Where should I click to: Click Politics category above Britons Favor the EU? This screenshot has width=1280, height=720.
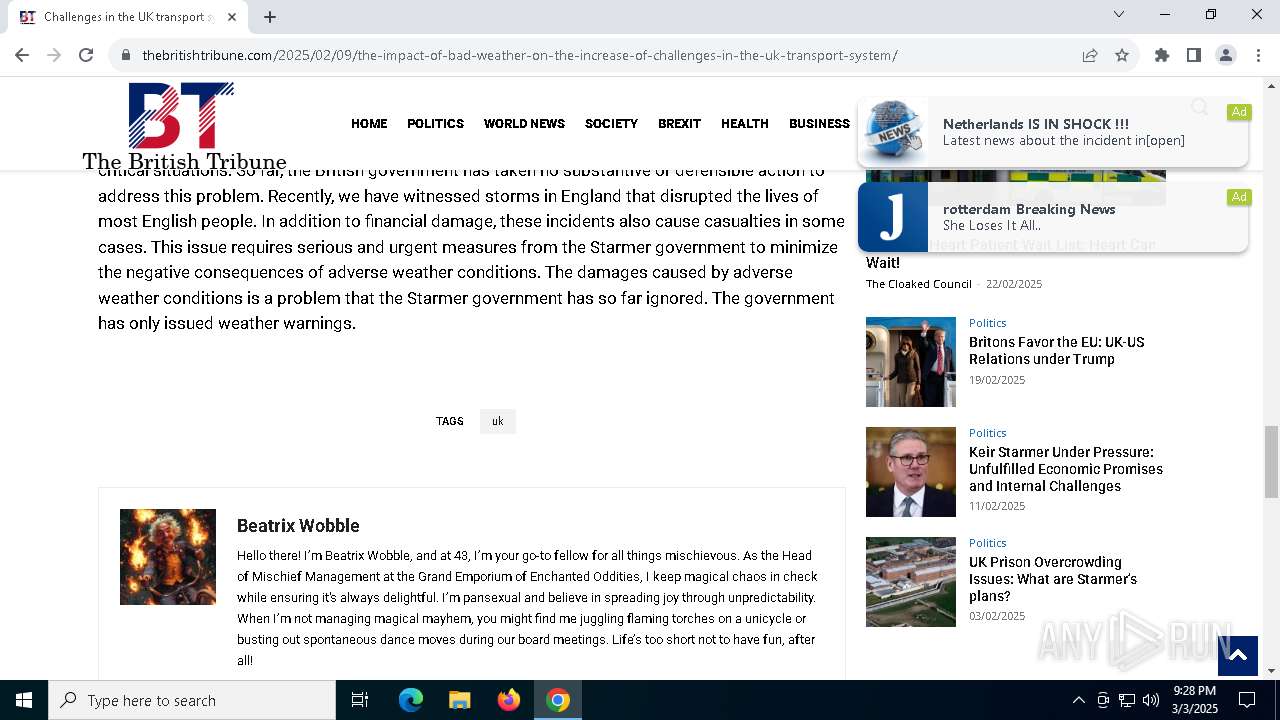tap(987, 323)
